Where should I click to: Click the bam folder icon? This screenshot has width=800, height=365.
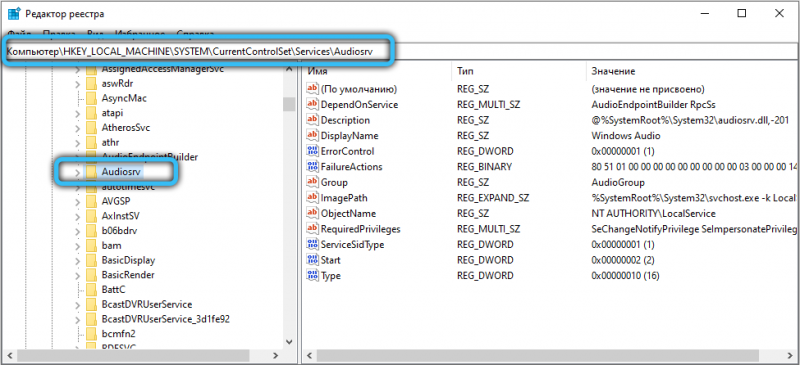click(91, 246)
